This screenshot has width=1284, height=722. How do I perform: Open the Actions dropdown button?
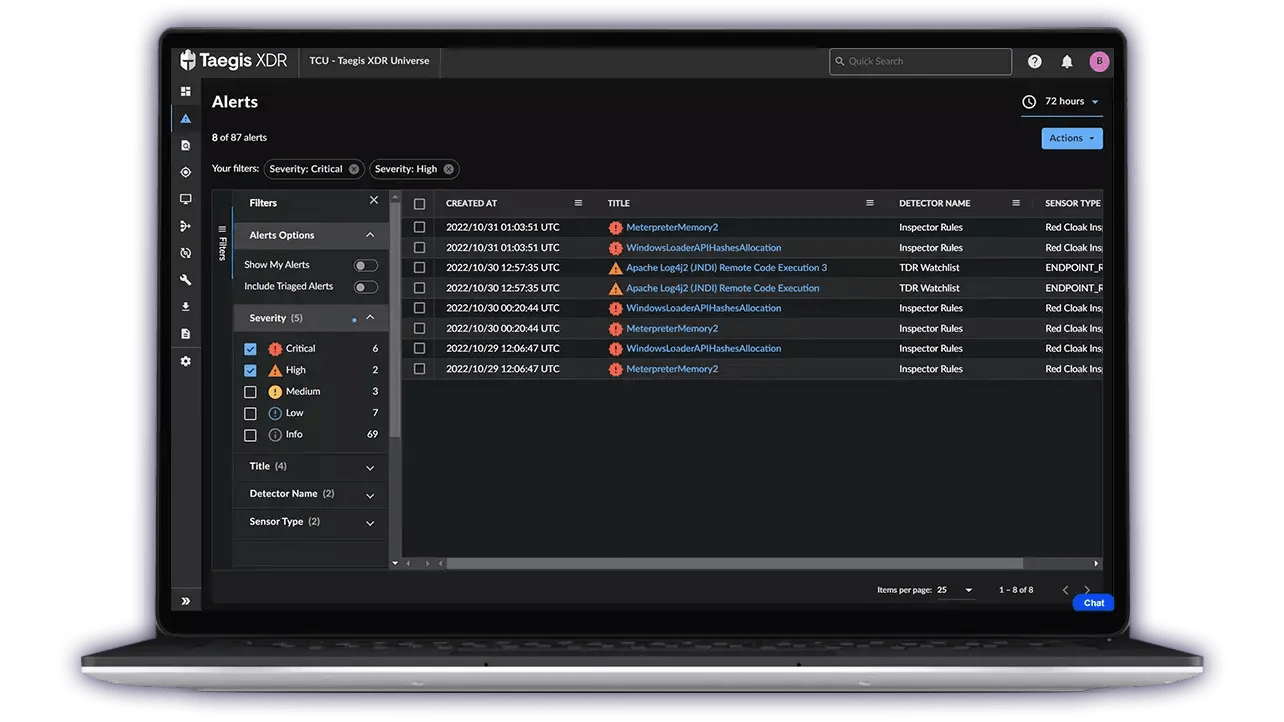1072,138
